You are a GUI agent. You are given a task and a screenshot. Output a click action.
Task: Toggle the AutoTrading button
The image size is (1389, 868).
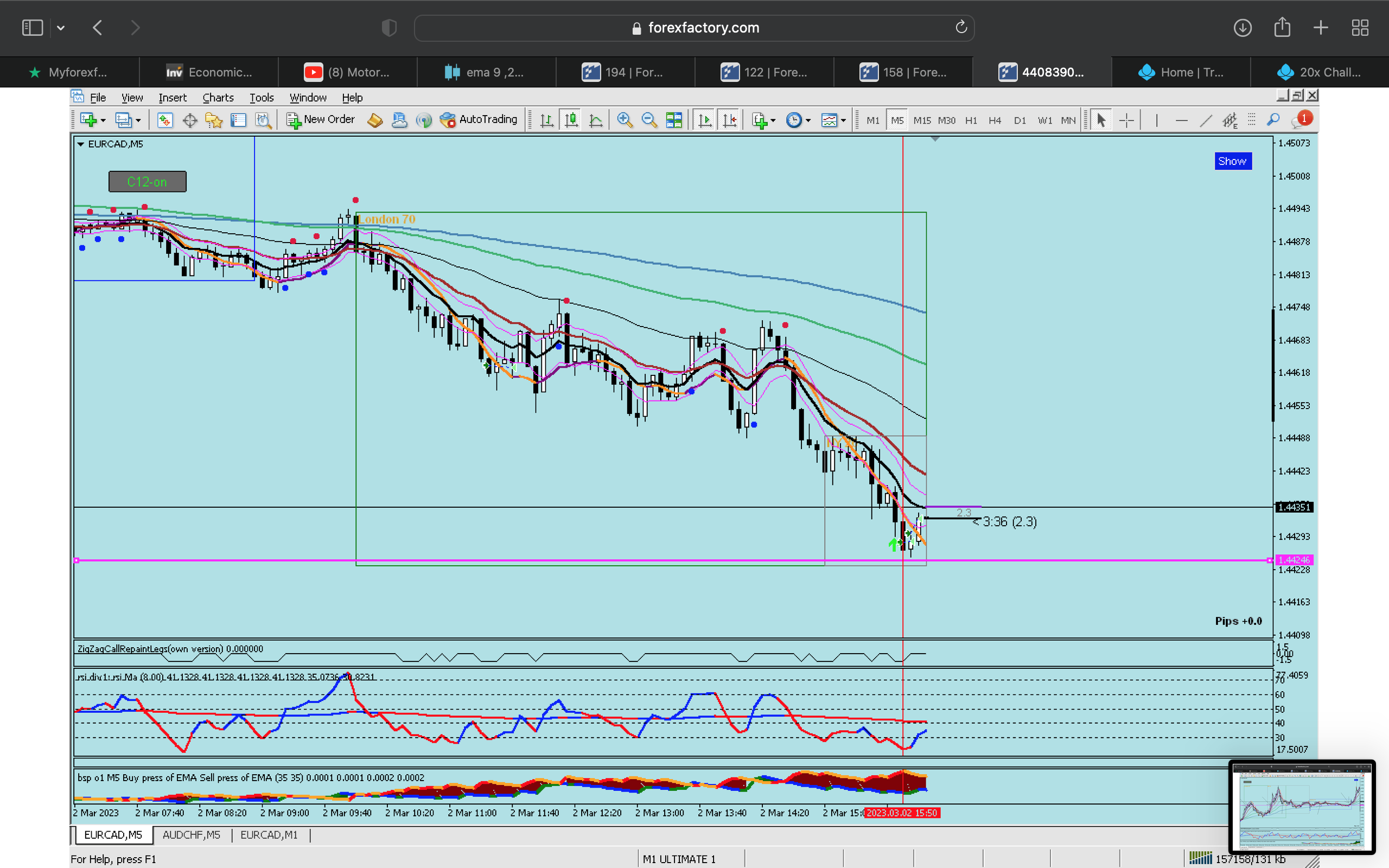479,119
